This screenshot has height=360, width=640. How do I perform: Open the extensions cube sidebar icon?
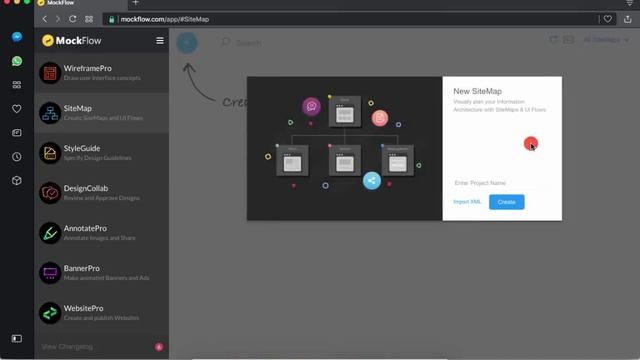17,181
